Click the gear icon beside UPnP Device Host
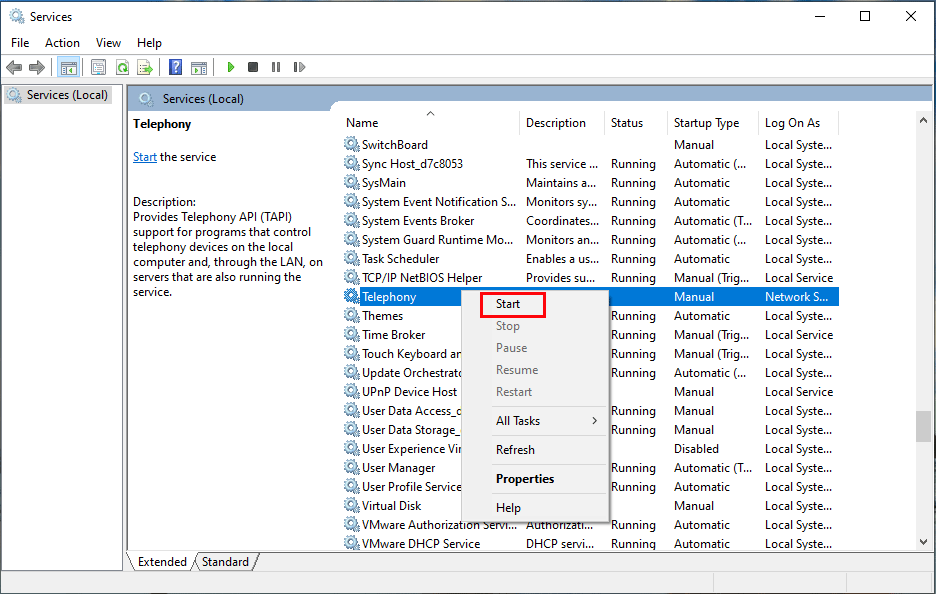 (352, 392)
